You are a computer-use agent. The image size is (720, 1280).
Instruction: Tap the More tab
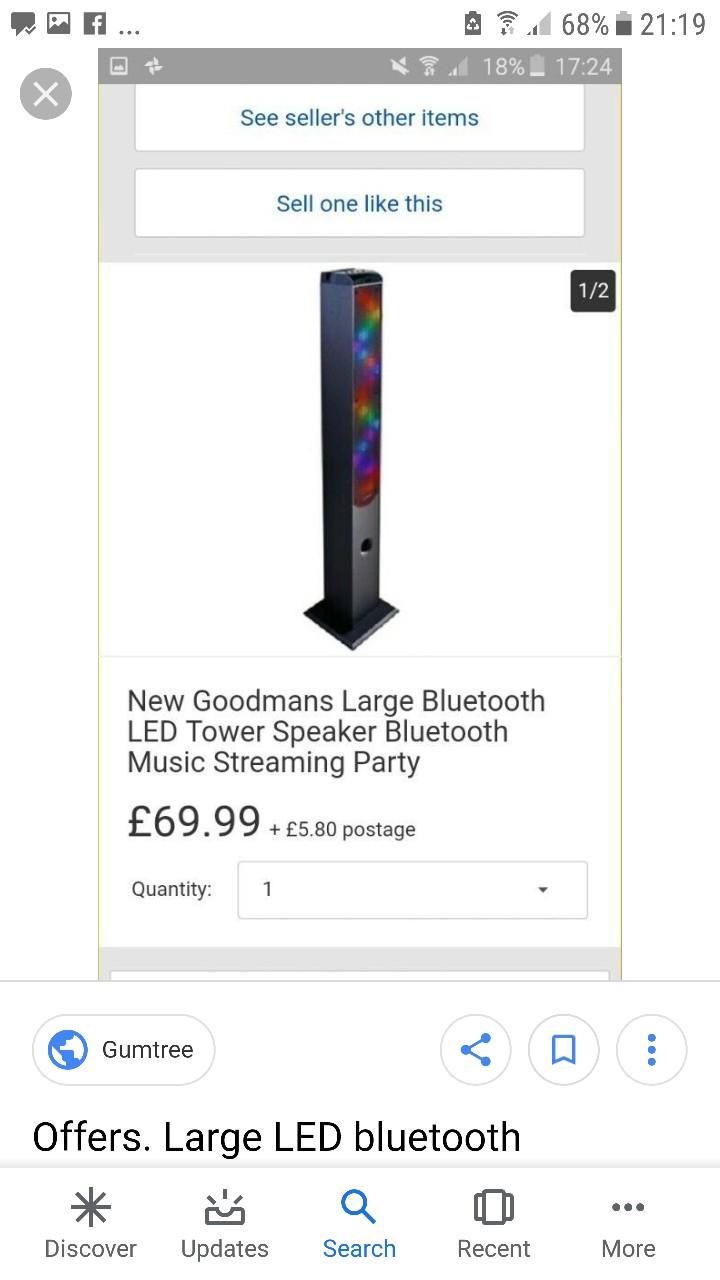tap(628, 1224)
